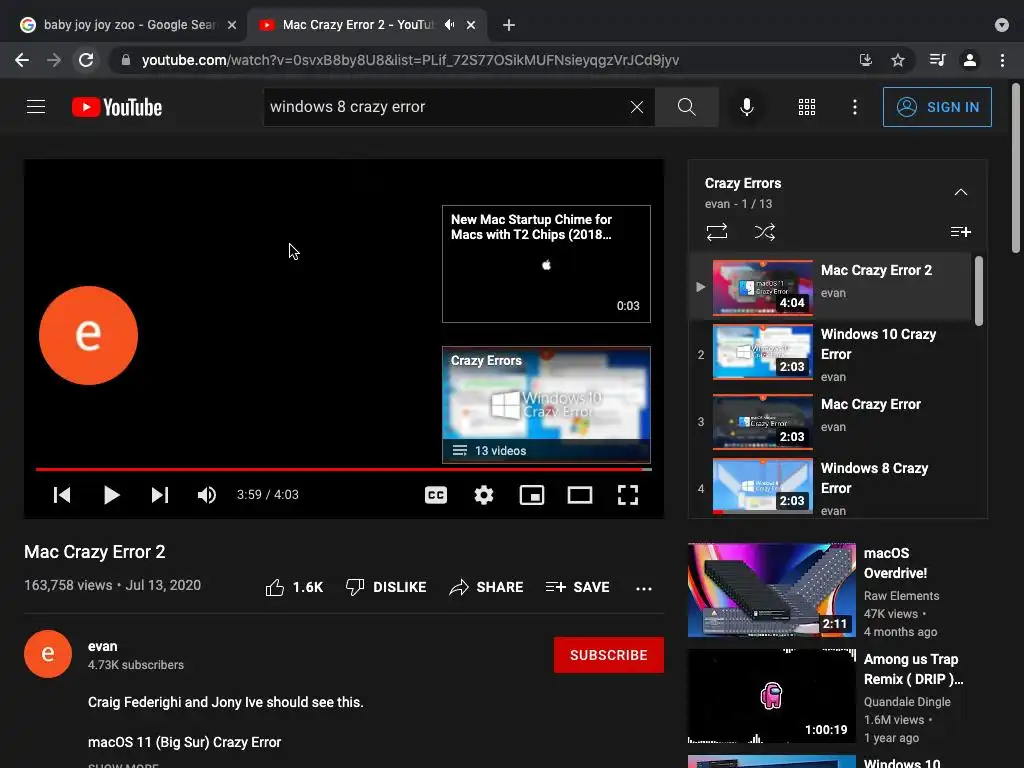Click the address bar URL
Viewport: 1024px width, 768px height.
click(x=410, y=61)
